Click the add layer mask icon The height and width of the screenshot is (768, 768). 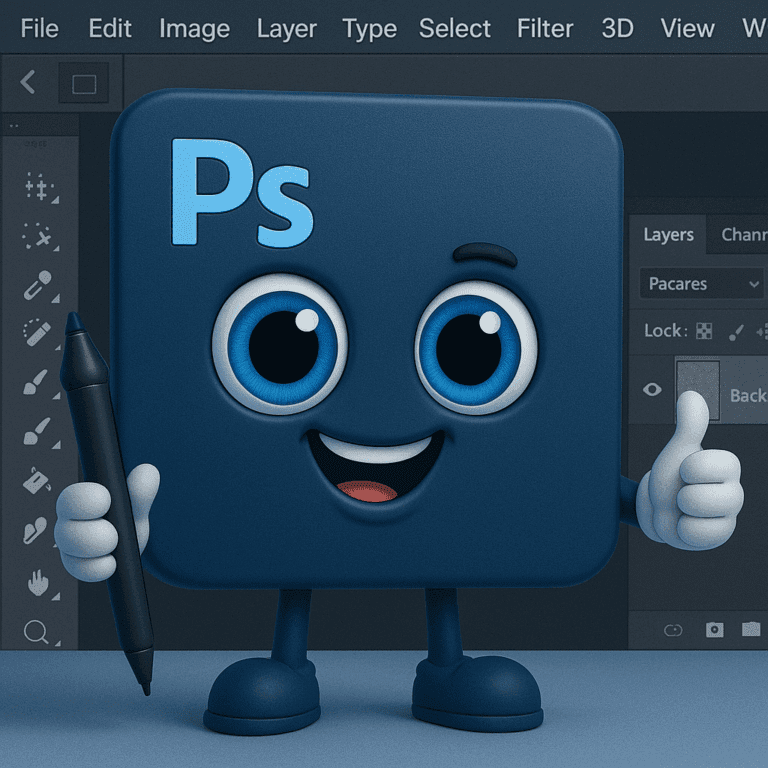[714, 630]
